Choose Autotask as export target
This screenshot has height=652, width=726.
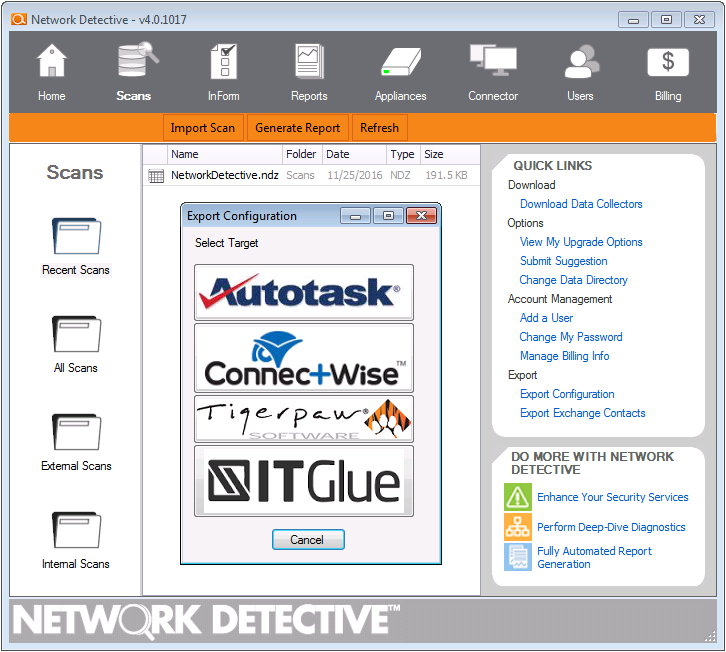[304, 292]
